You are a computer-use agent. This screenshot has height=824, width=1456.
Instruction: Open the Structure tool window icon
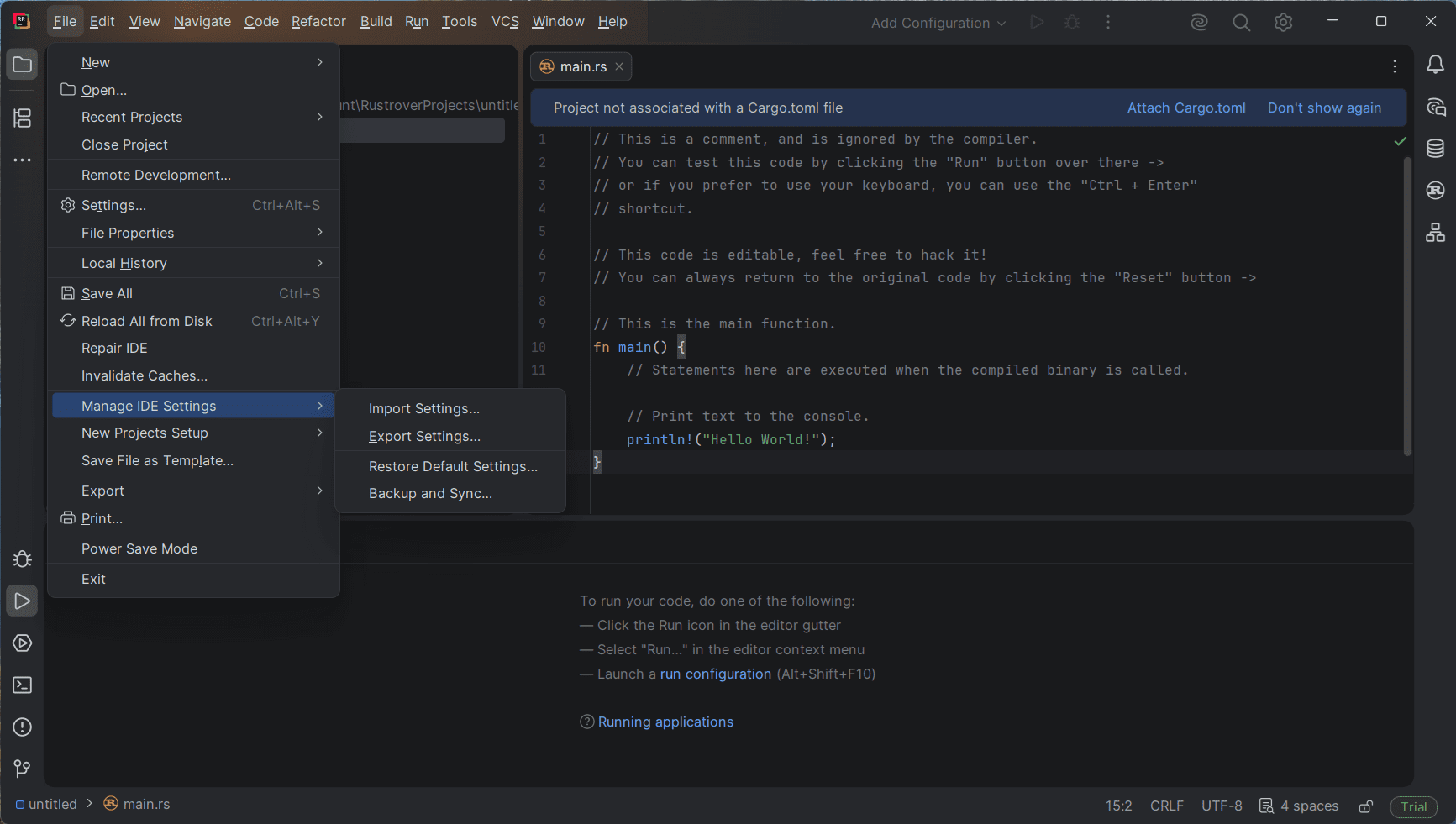coord(23,118)
